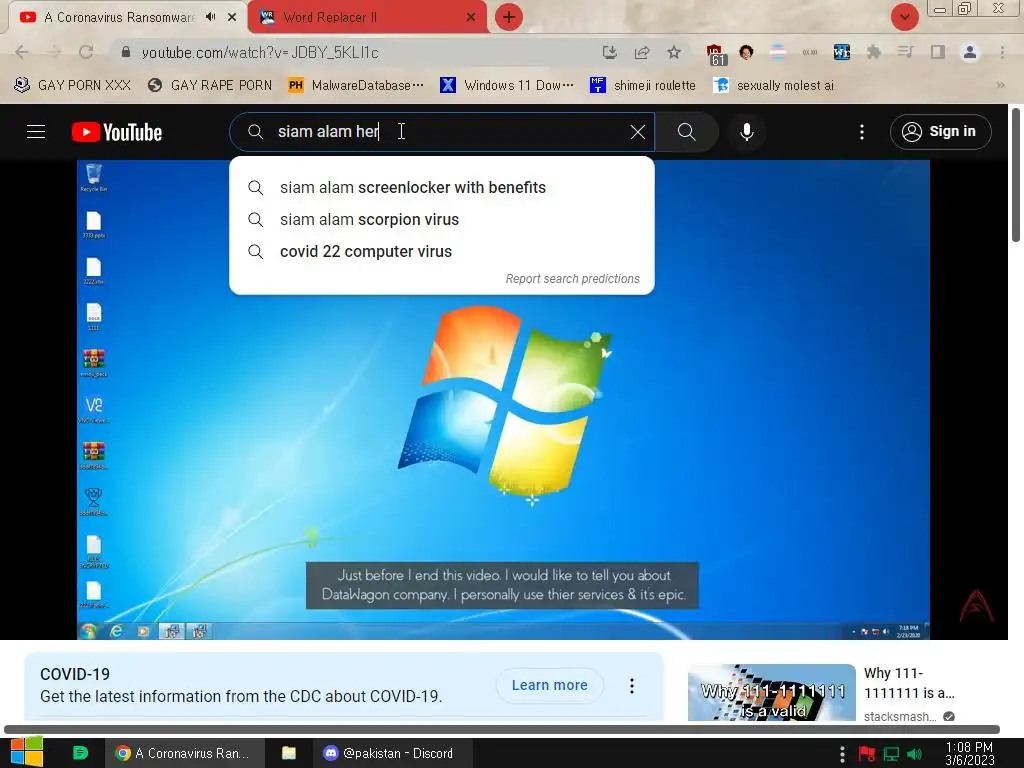1024x768 pixels.
Task: Clear the YouTube search text with X
Action: click(638, 132)
